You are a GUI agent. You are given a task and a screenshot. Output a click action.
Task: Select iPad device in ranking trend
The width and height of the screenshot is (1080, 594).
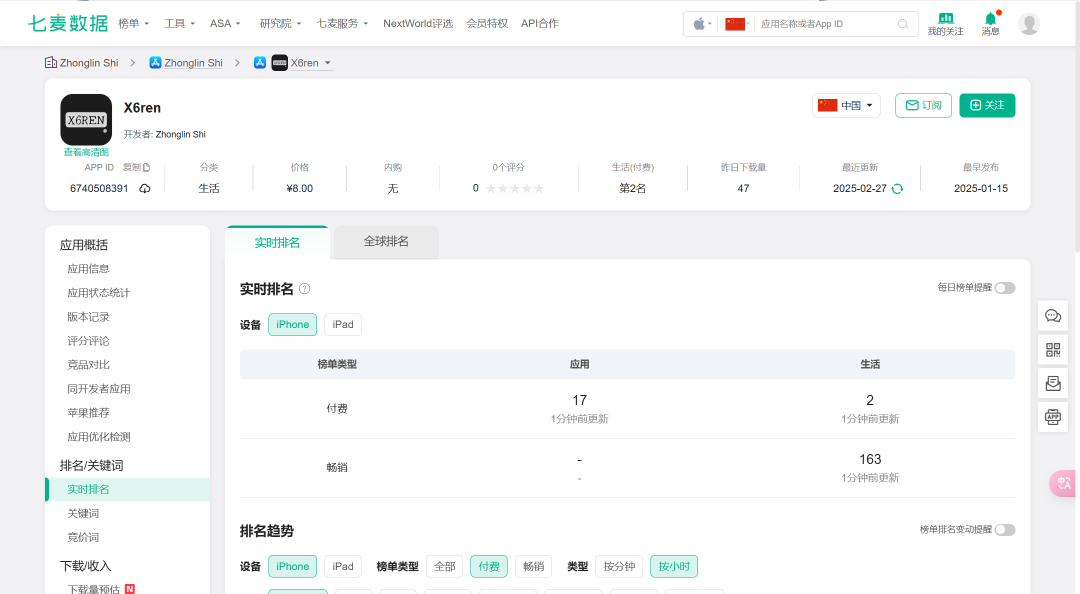343,566
